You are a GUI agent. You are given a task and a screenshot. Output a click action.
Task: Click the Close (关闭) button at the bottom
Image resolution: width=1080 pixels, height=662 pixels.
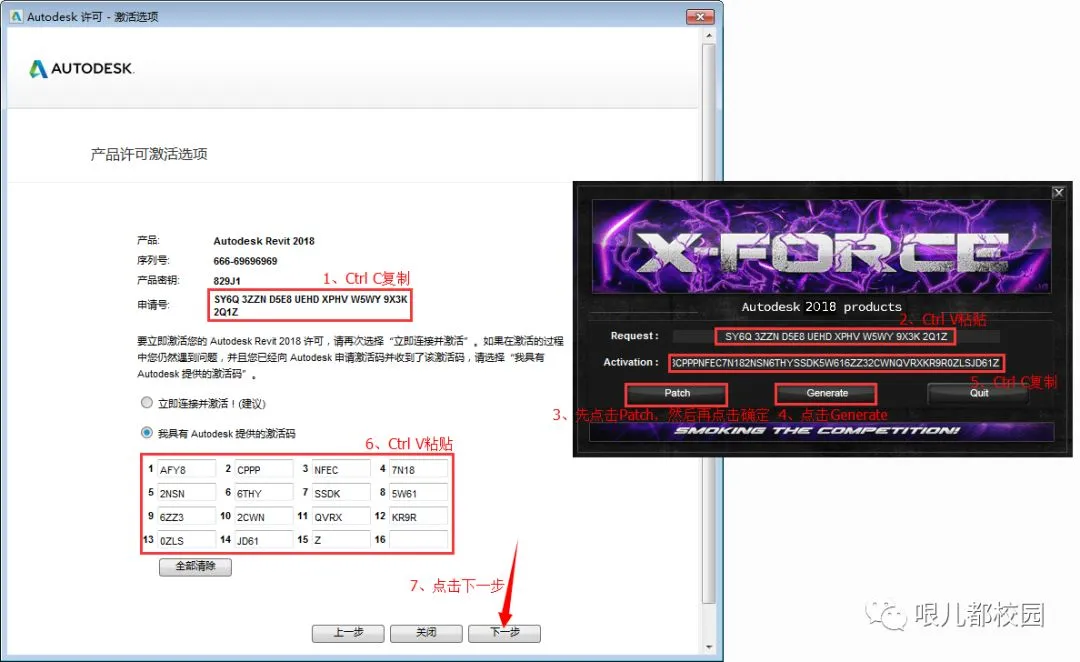426,633
